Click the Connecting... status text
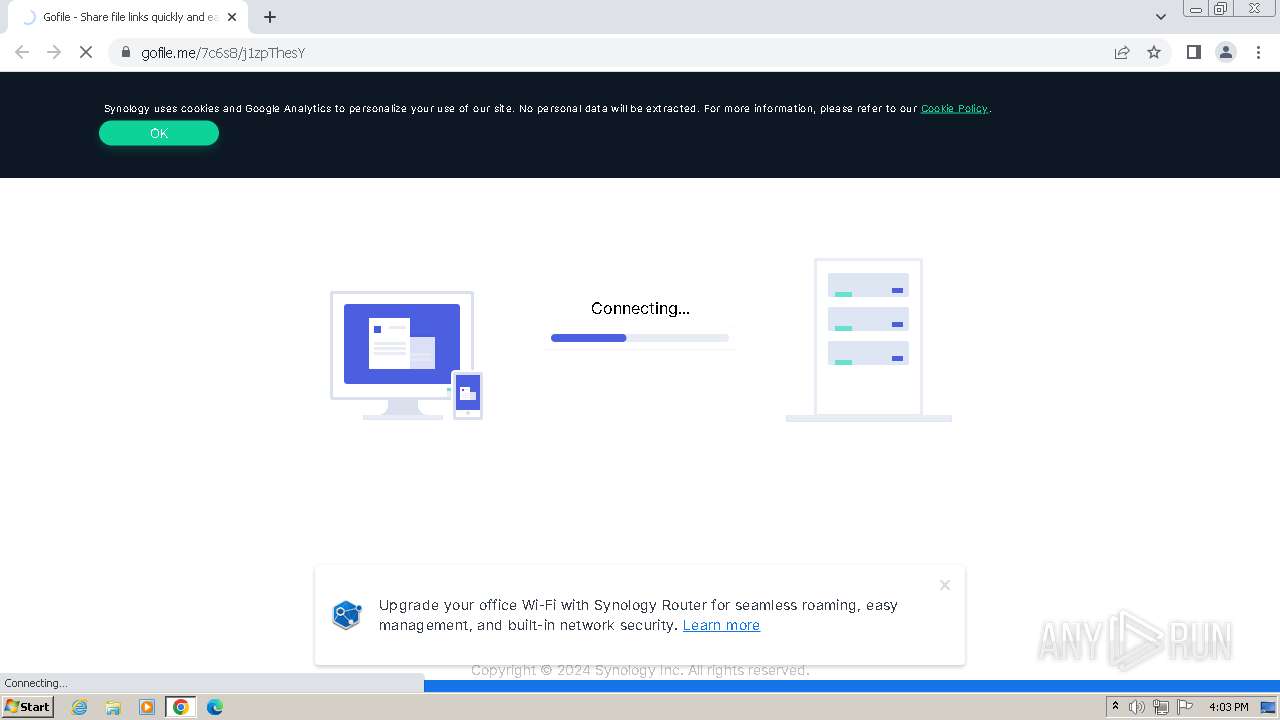This screenshot has height=720, width=1280. tap(640, 308)
